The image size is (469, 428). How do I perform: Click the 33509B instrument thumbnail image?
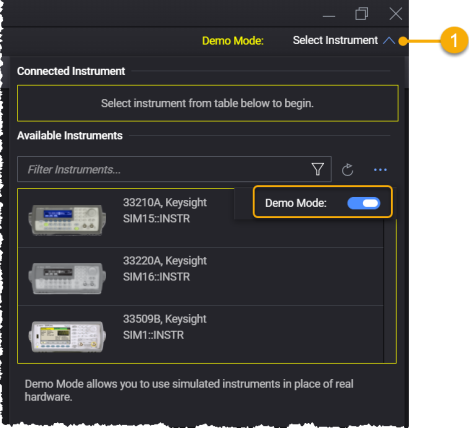coord(67,336)
